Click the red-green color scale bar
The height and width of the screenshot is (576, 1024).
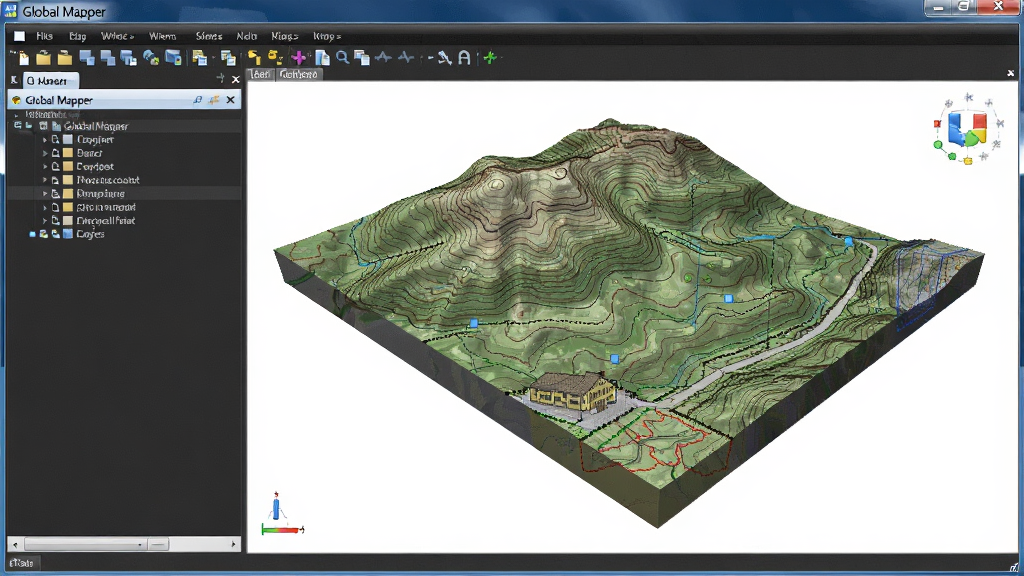[x=283, y=530]
